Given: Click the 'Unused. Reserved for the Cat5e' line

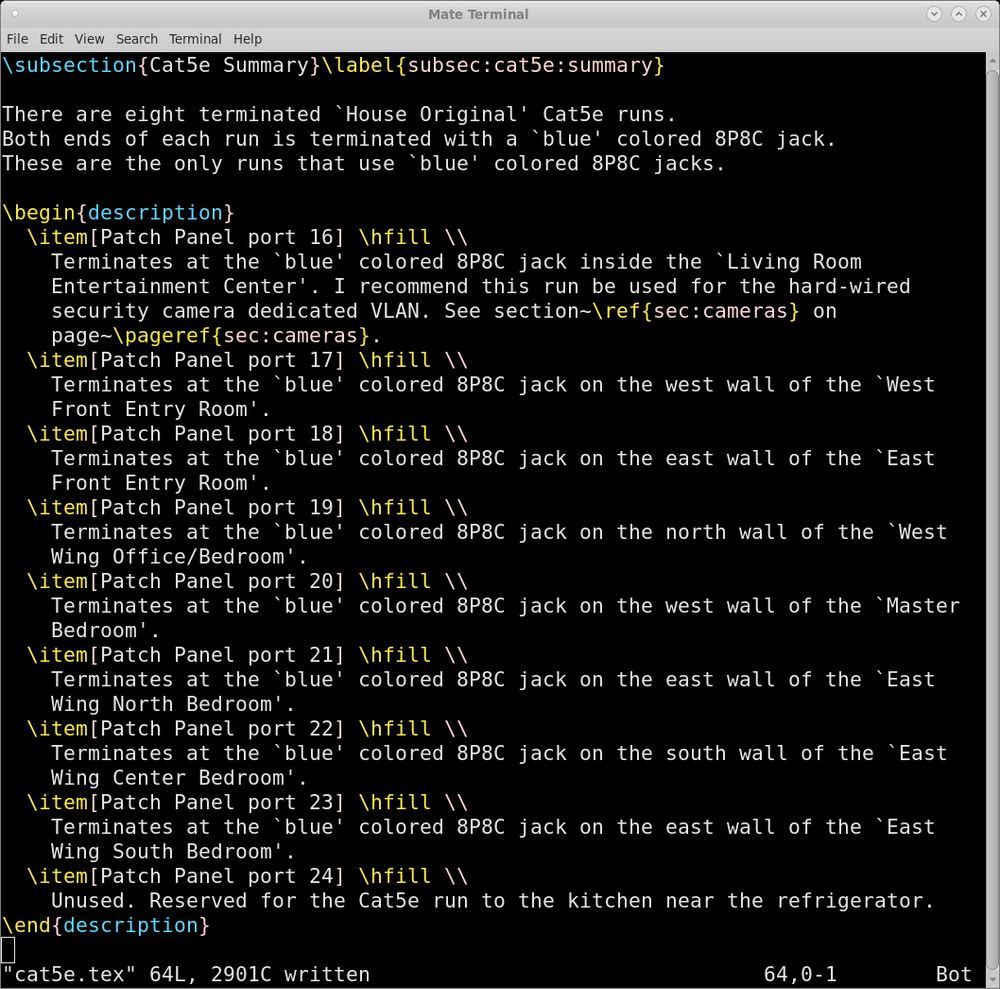Looking at the screenshot, I should (492, 900).
